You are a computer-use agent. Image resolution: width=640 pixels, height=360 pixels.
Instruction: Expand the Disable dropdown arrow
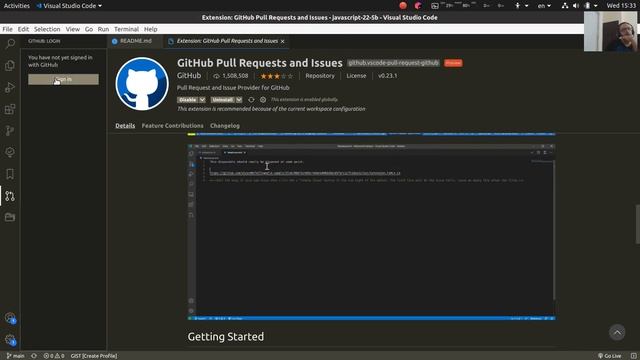pyautogui.click(x=202, y=100)
